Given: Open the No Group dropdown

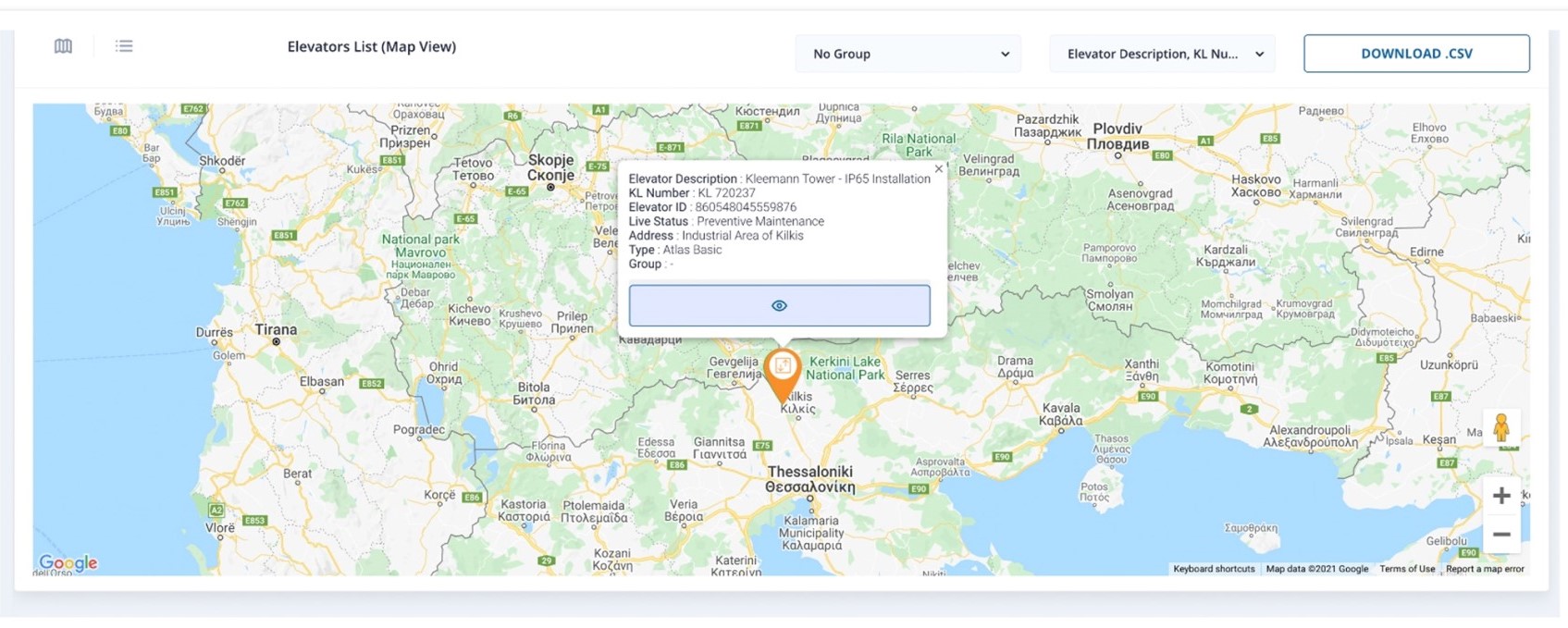Looking at the screenshot, I should [x=908, y=54].
